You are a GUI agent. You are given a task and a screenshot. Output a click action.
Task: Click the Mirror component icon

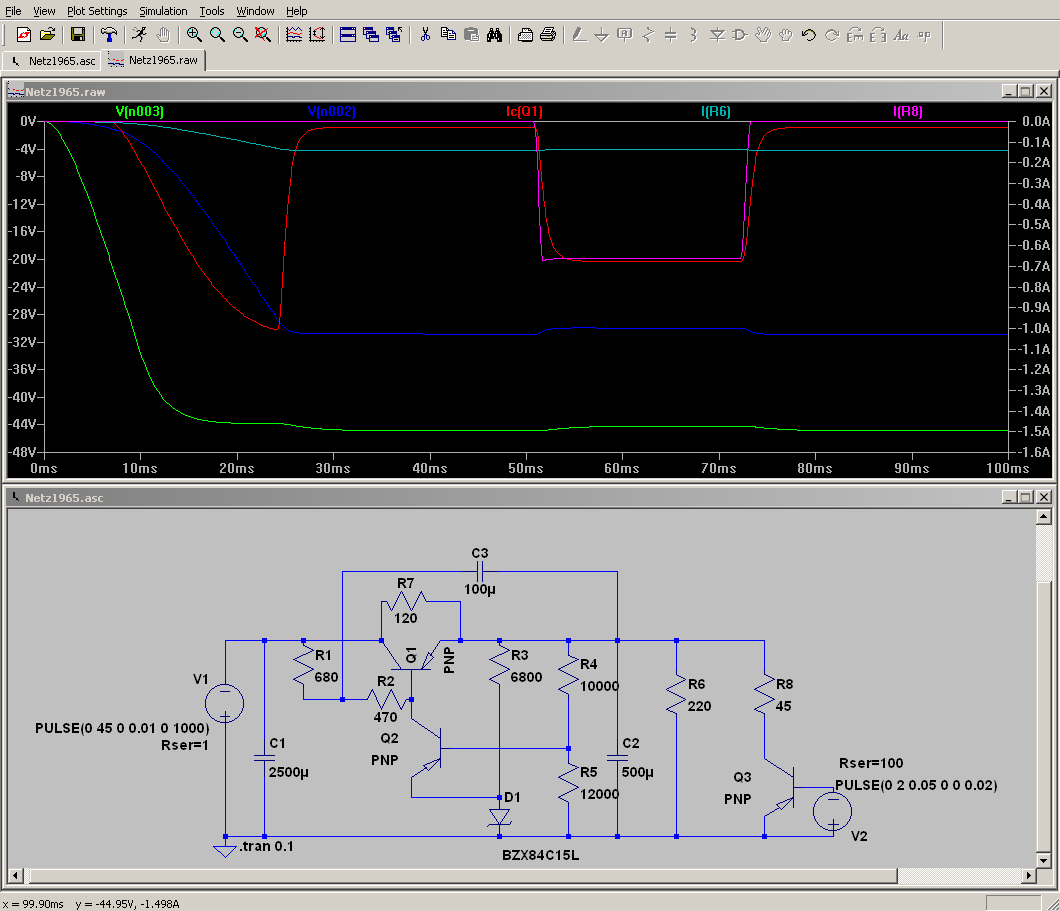pos(878,34)
